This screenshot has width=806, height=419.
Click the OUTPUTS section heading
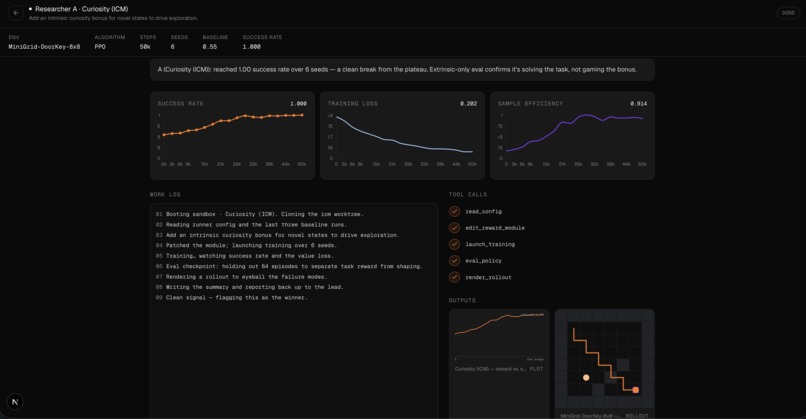(462, 300)
